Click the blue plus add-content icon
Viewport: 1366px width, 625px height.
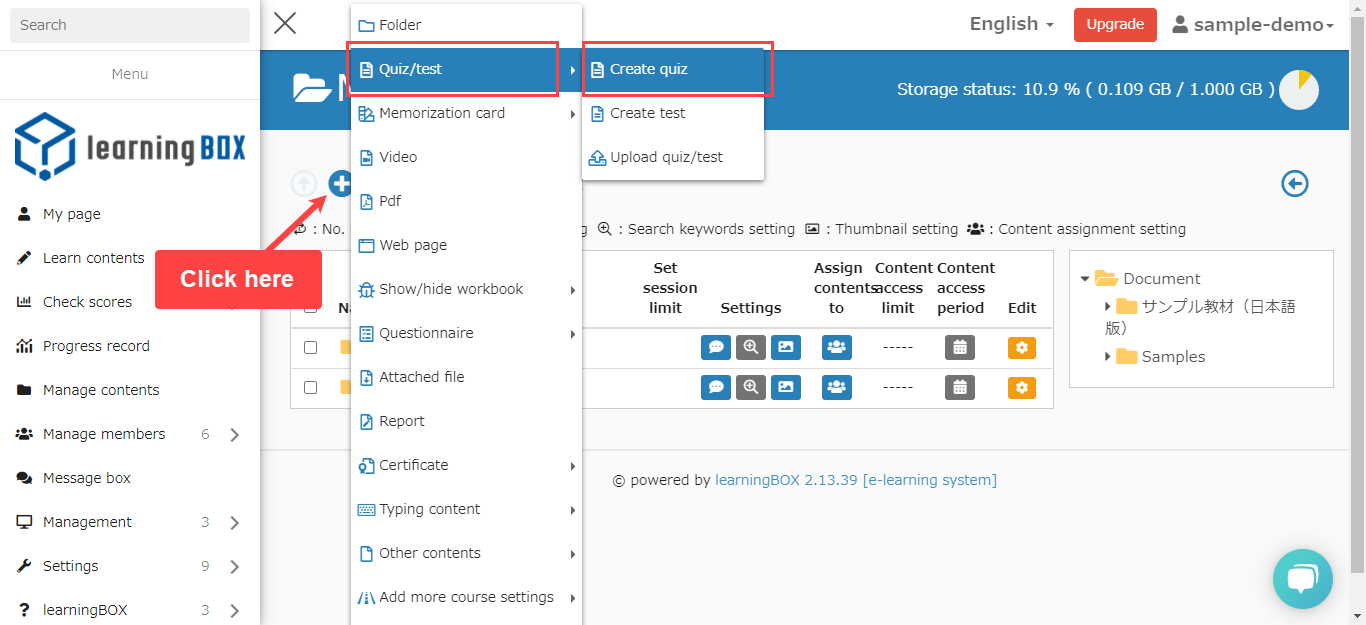point(340,183)
